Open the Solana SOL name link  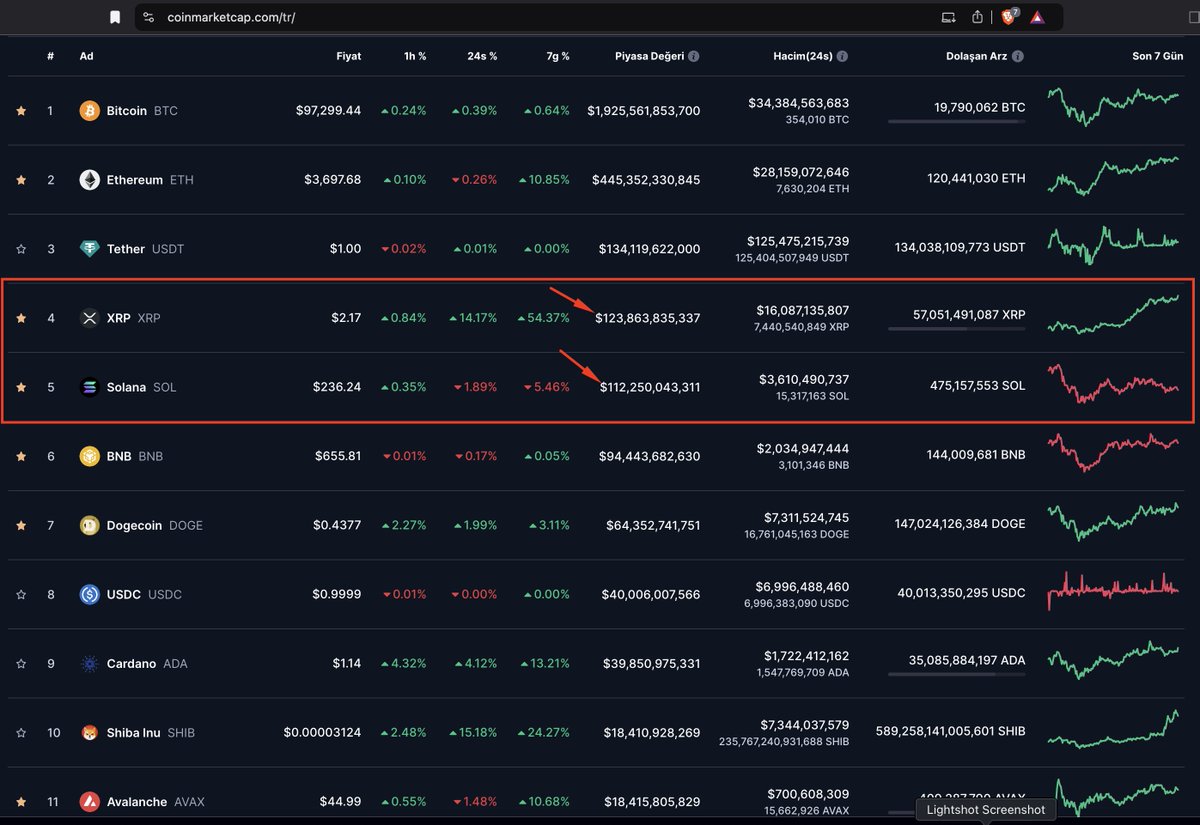point(141,387)
